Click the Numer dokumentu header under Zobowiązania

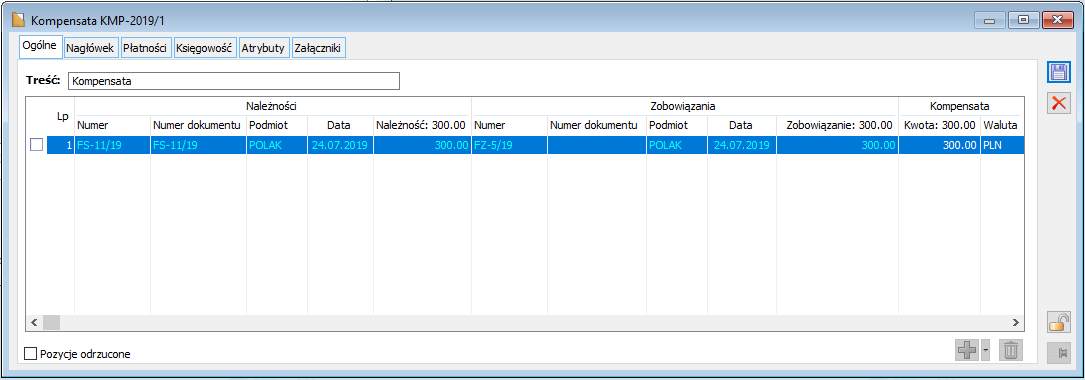click(x=596, y=125)
